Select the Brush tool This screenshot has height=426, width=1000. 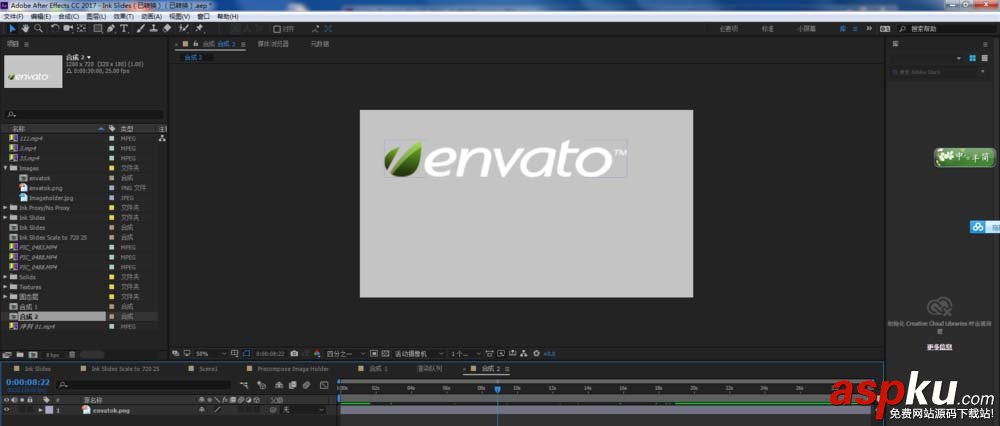(140, 29)
